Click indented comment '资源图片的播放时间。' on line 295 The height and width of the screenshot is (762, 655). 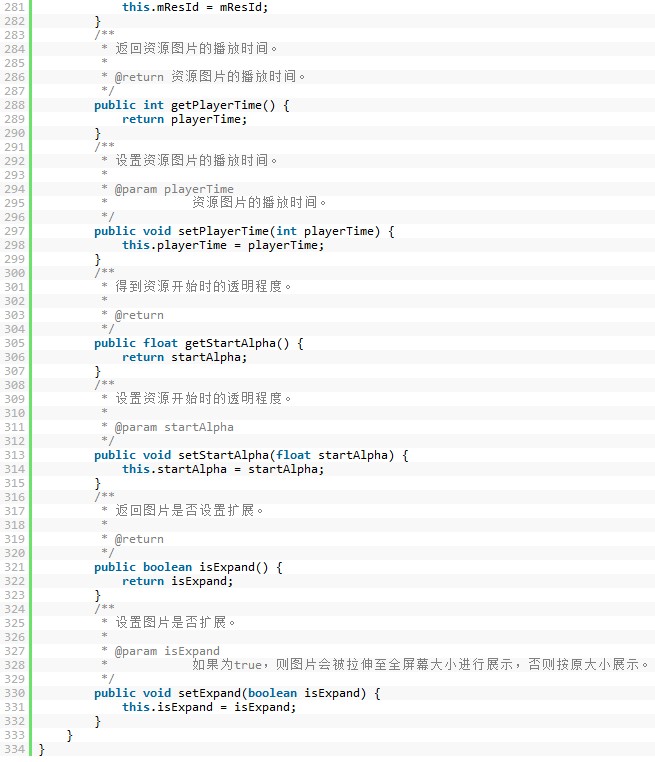tap(259, 203)
